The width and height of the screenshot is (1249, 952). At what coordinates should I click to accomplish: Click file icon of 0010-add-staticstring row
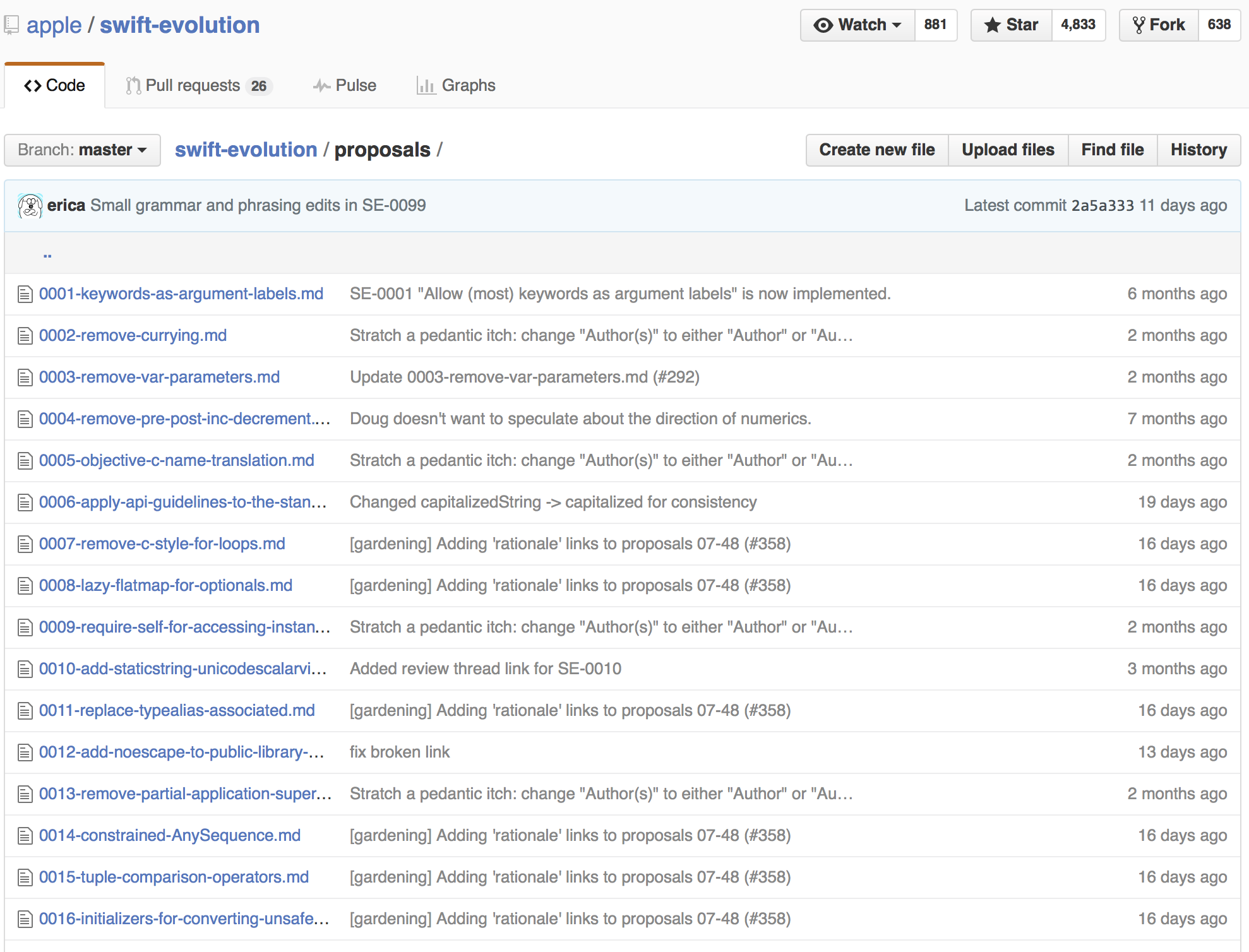coord(25,669)
